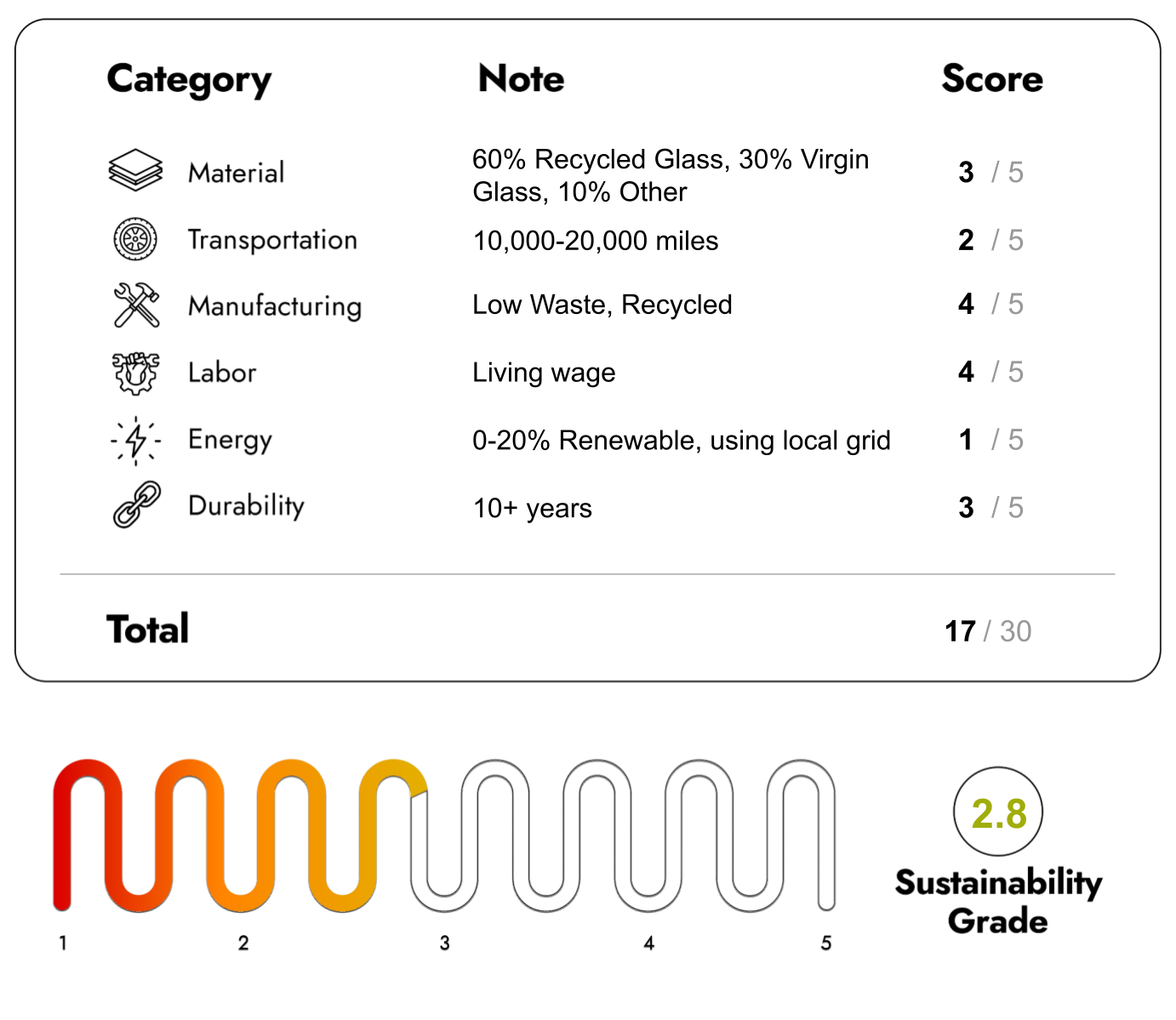Click scale marker 3 on the gauge

(444, 943)
